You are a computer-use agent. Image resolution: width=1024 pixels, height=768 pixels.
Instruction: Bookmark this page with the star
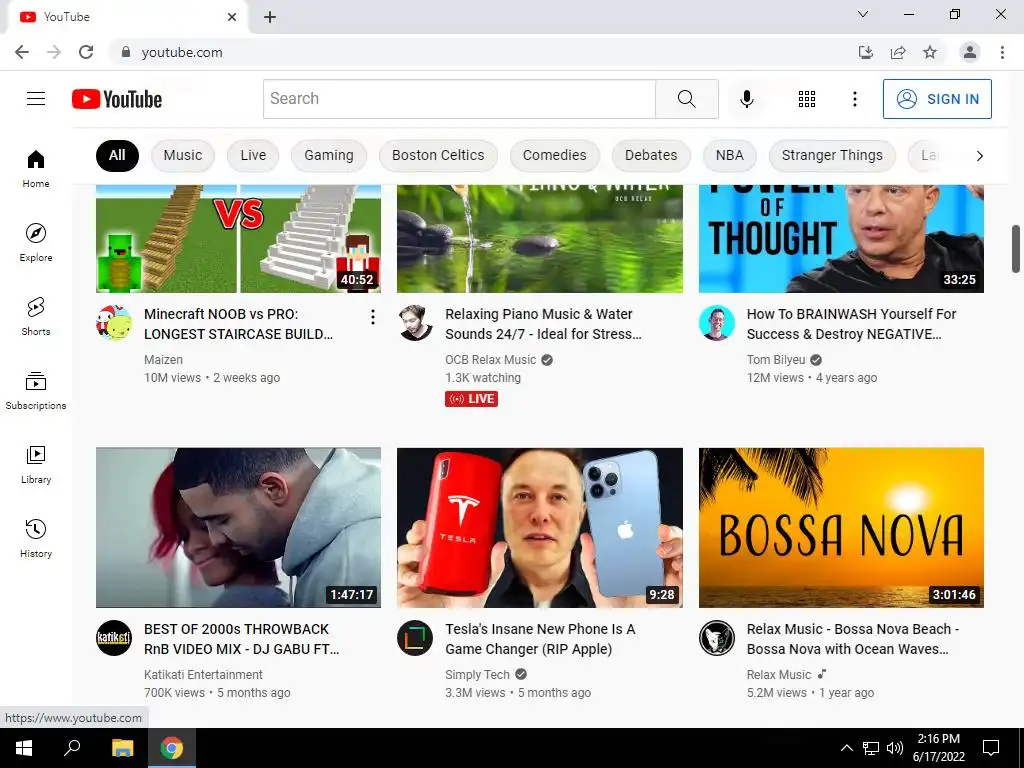(930, 52)
